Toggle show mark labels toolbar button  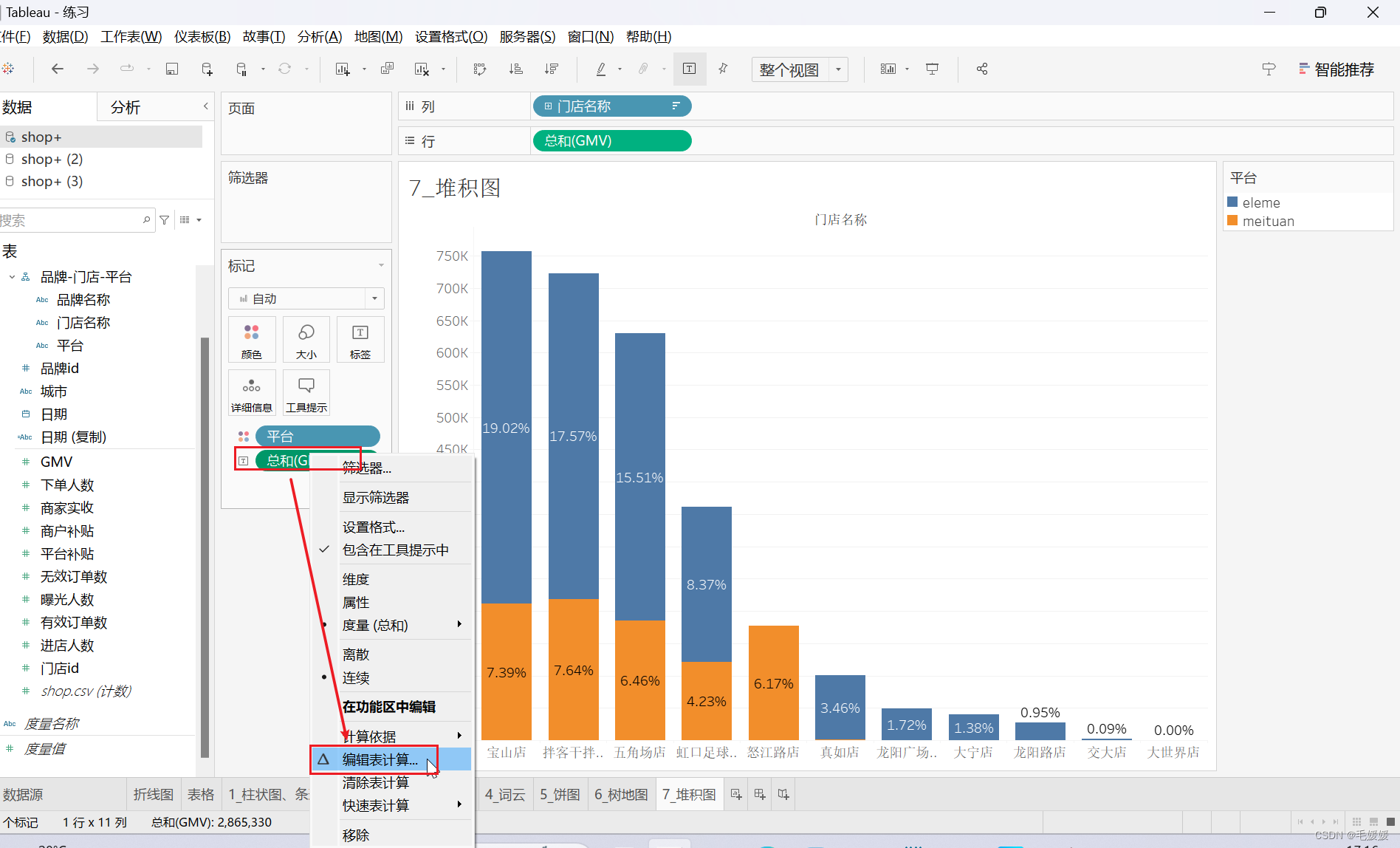[x=690, y=69]
